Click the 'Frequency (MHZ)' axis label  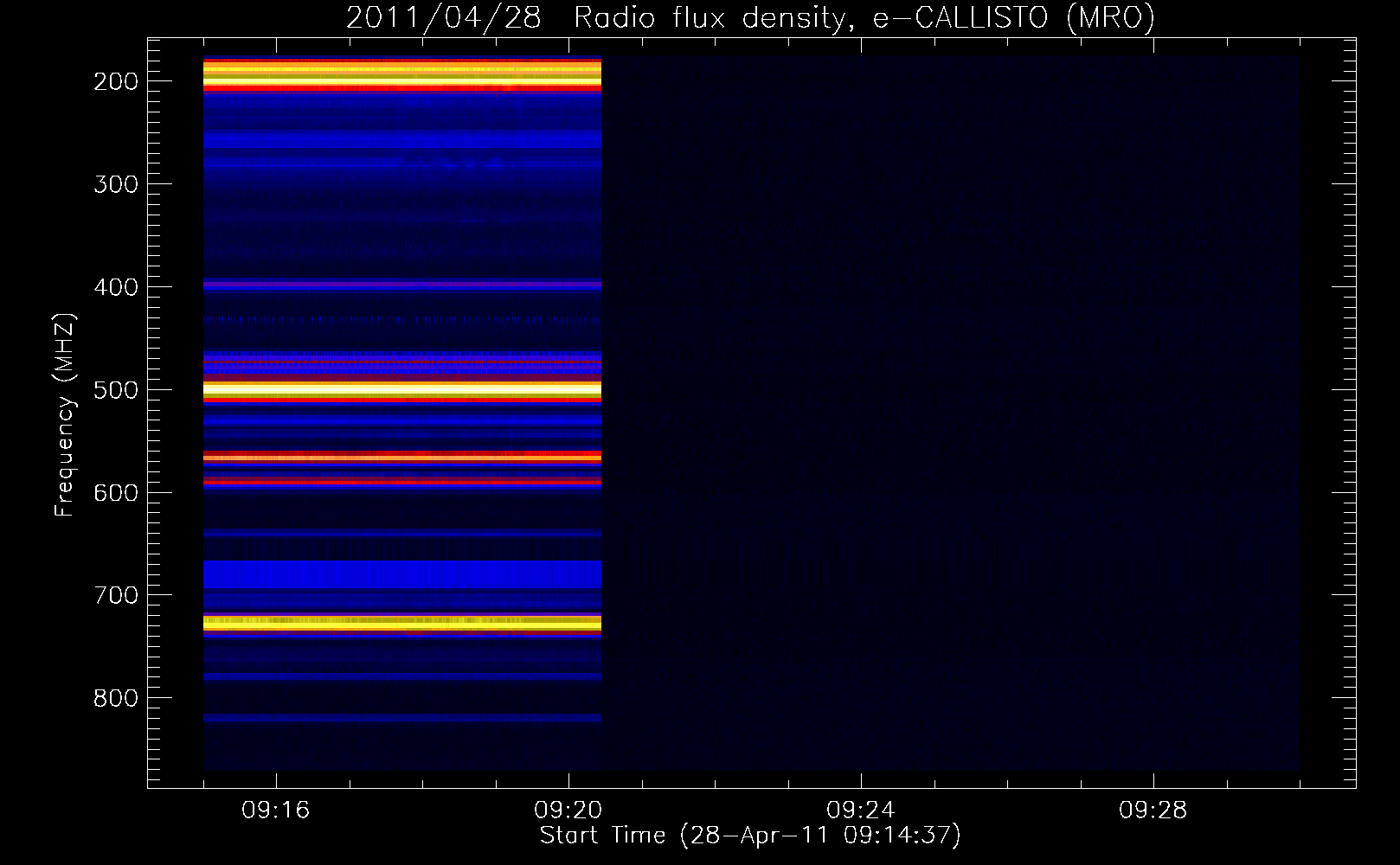(x=65, y=414)
